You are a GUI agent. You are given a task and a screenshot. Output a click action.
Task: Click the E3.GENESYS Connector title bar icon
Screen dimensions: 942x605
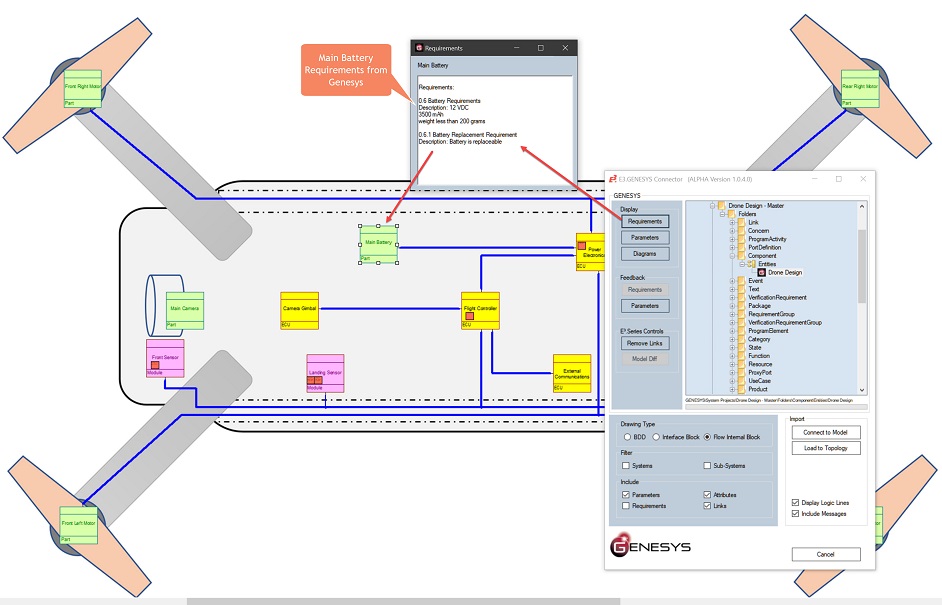pyautogui.click(x=613, y=179)
